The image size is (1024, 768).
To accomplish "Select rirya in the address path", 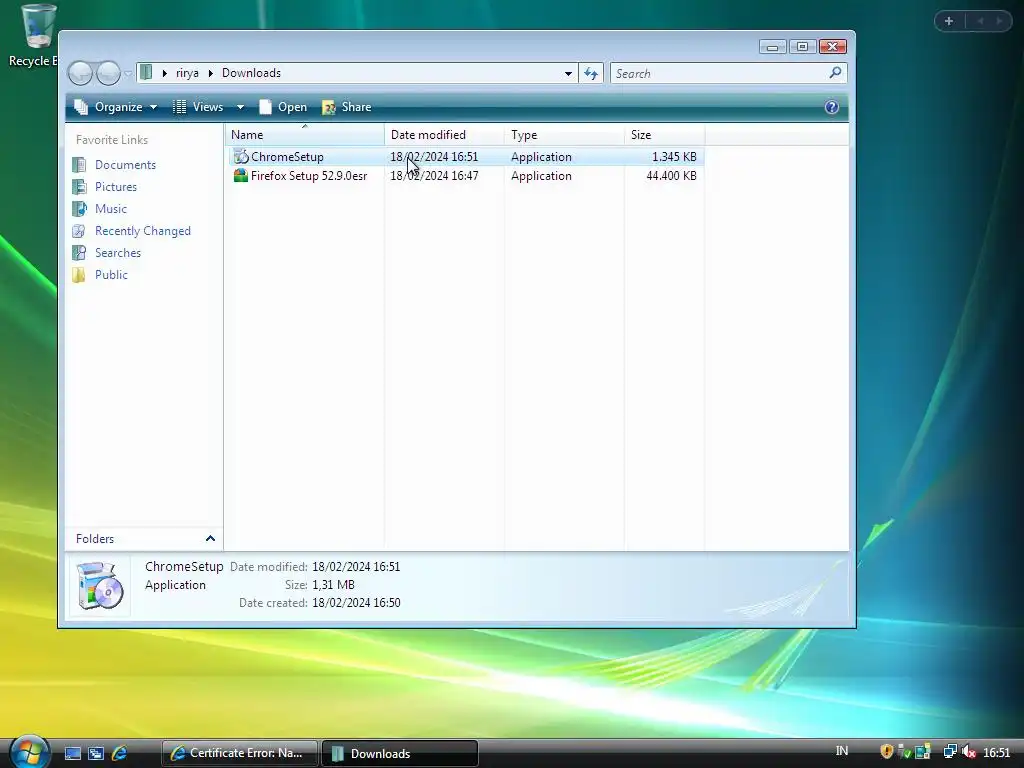I will pyautogui.click(x=187, y=73).
